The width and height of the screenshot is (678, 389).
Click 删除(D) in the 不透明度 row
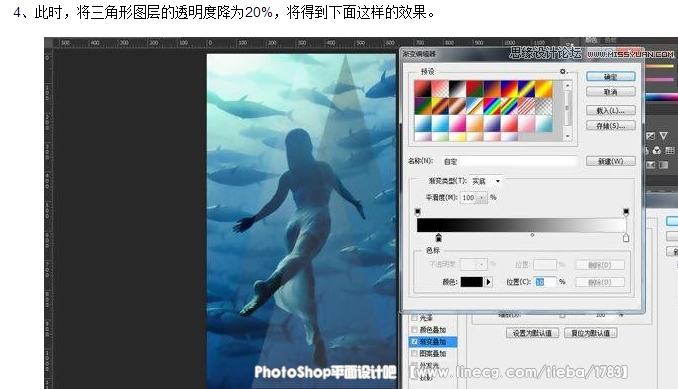click(600, 265)
